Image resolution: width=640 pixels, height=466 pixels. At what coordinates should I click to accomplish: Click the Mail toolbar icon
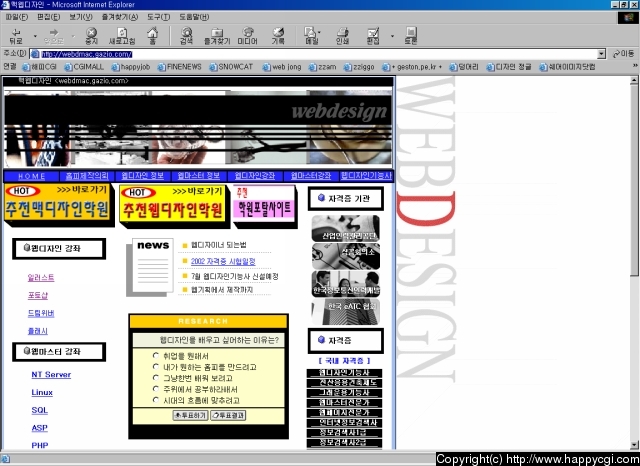point(311,36)
